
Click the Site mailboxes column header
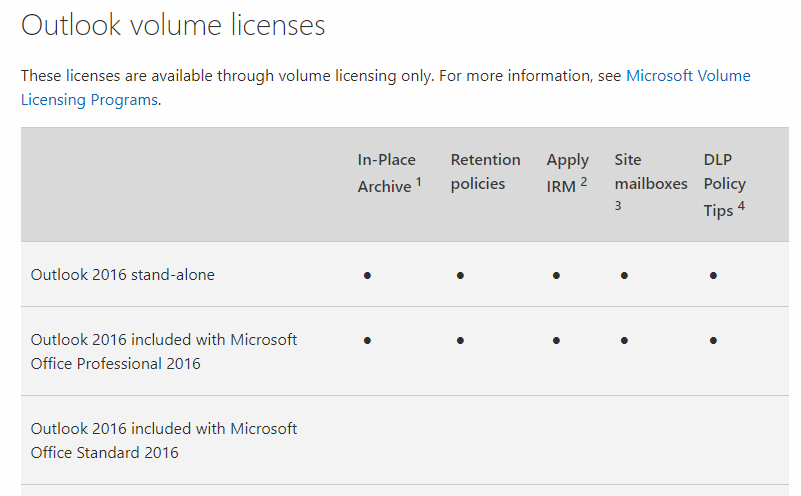[x=651, y=181]
